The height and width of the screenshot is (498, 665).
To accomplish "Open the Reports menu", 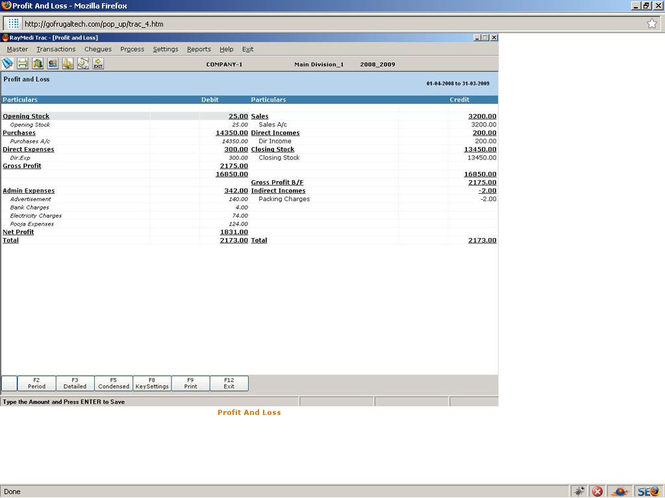I will (199, 49).
